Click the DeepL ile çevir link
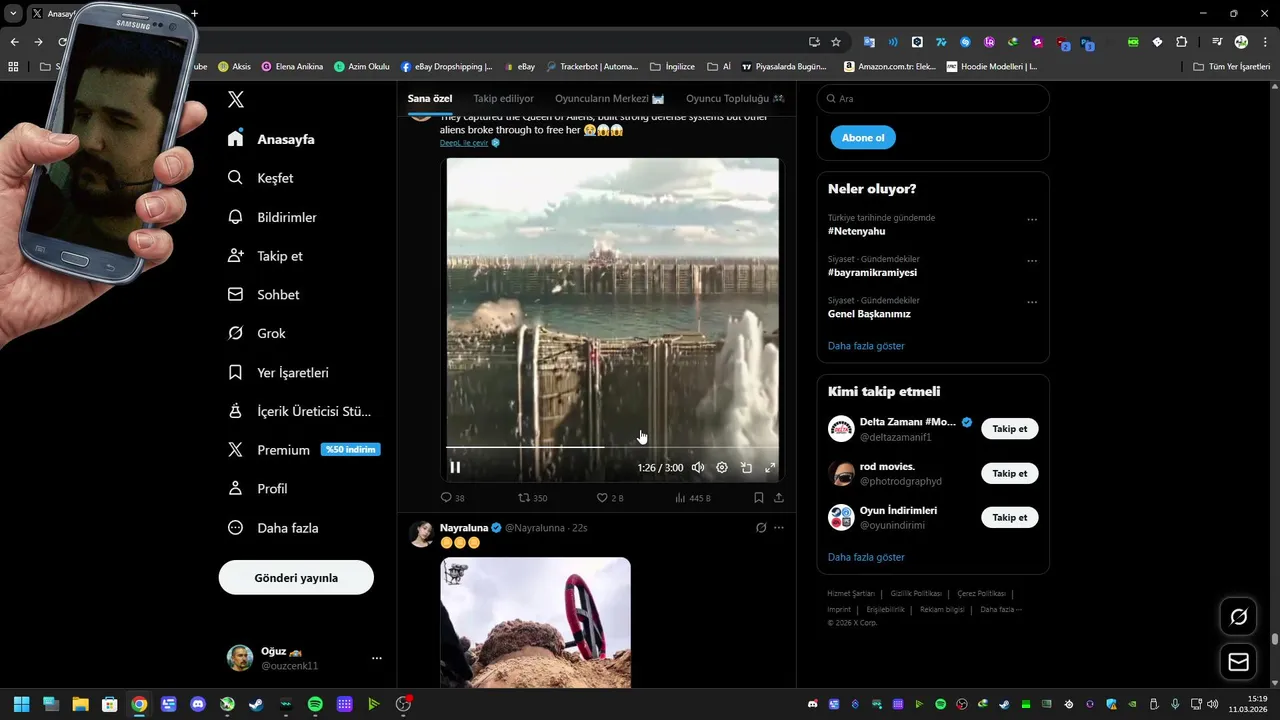This screenshot has width=1280, height=720. pyautogui.click(x=464, y=143)
